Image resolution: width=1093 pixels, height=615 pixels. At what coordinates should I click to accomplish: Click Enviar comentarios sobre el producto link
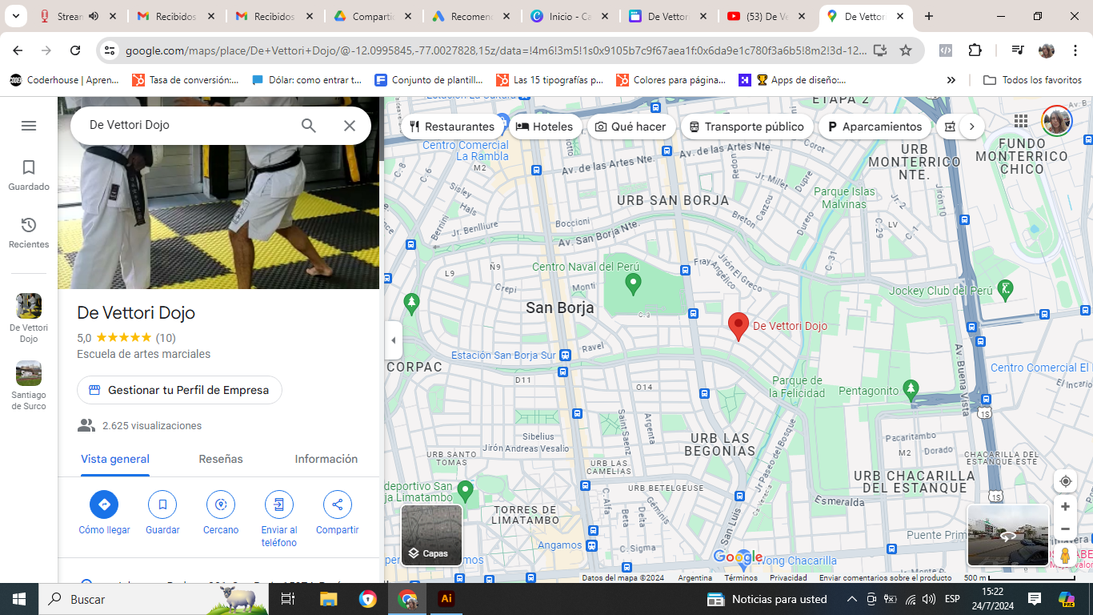point(885,578)
